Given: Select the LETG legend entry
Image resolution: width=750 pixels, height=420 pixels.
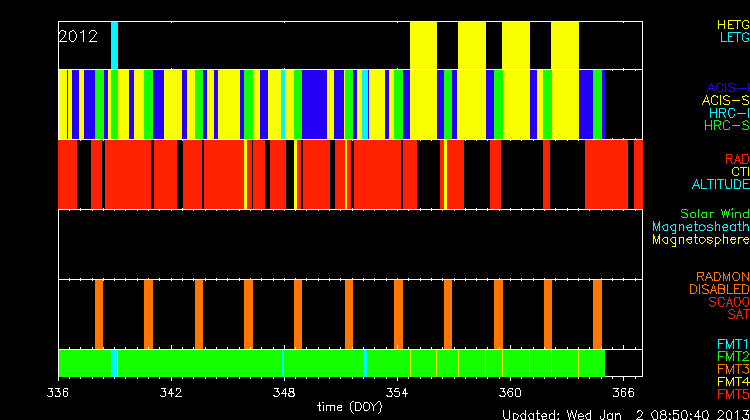Looking at the screenshot, I should coord(733,38).
